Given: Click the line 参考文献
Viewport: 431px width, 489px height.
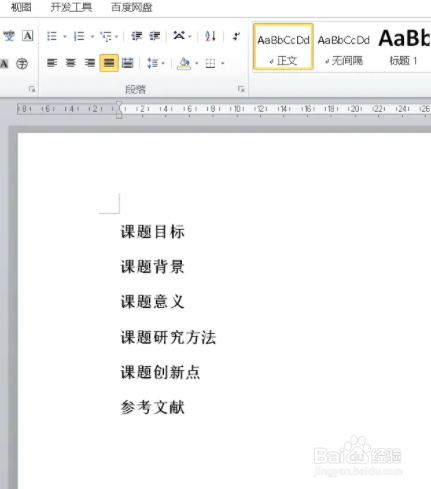Looking at the screenshot, I should click(x=153, y=407).
